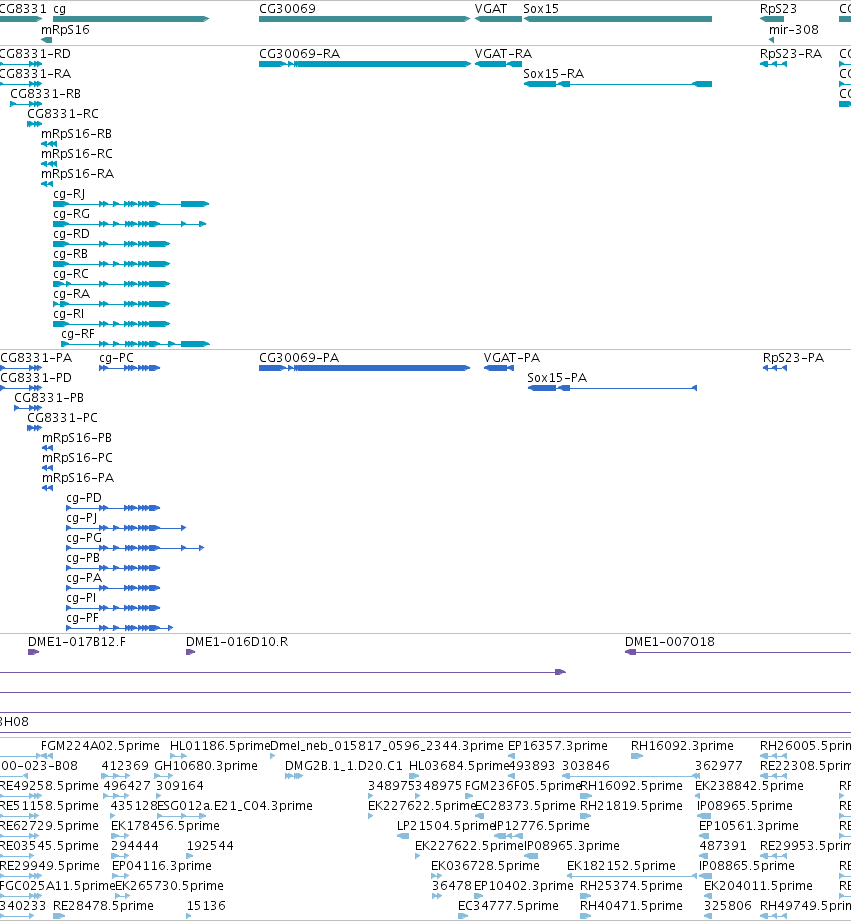Select the LP21504.5prime EST label
851x921 pixels.
[x=446, y=825]
